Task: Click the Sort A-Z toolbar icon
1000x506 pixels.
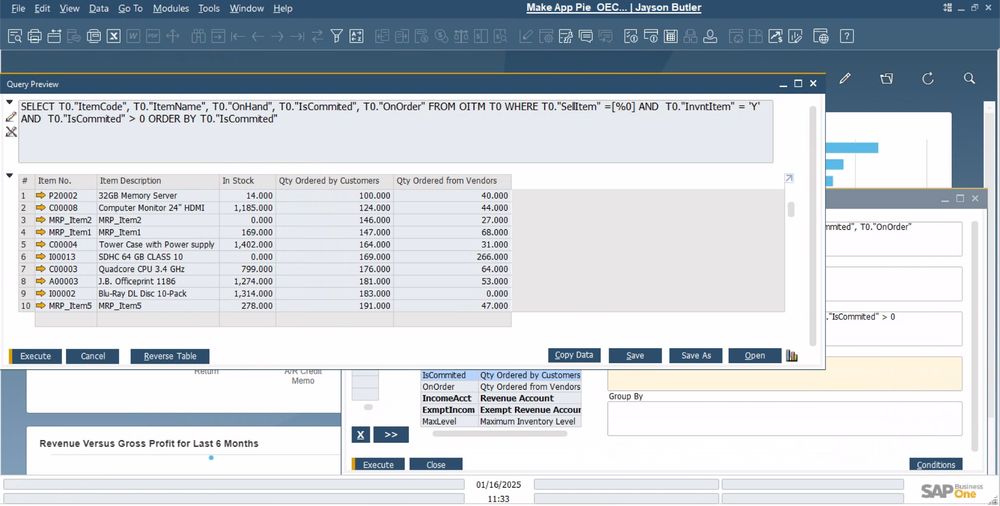Action: (x=357, y=36)
